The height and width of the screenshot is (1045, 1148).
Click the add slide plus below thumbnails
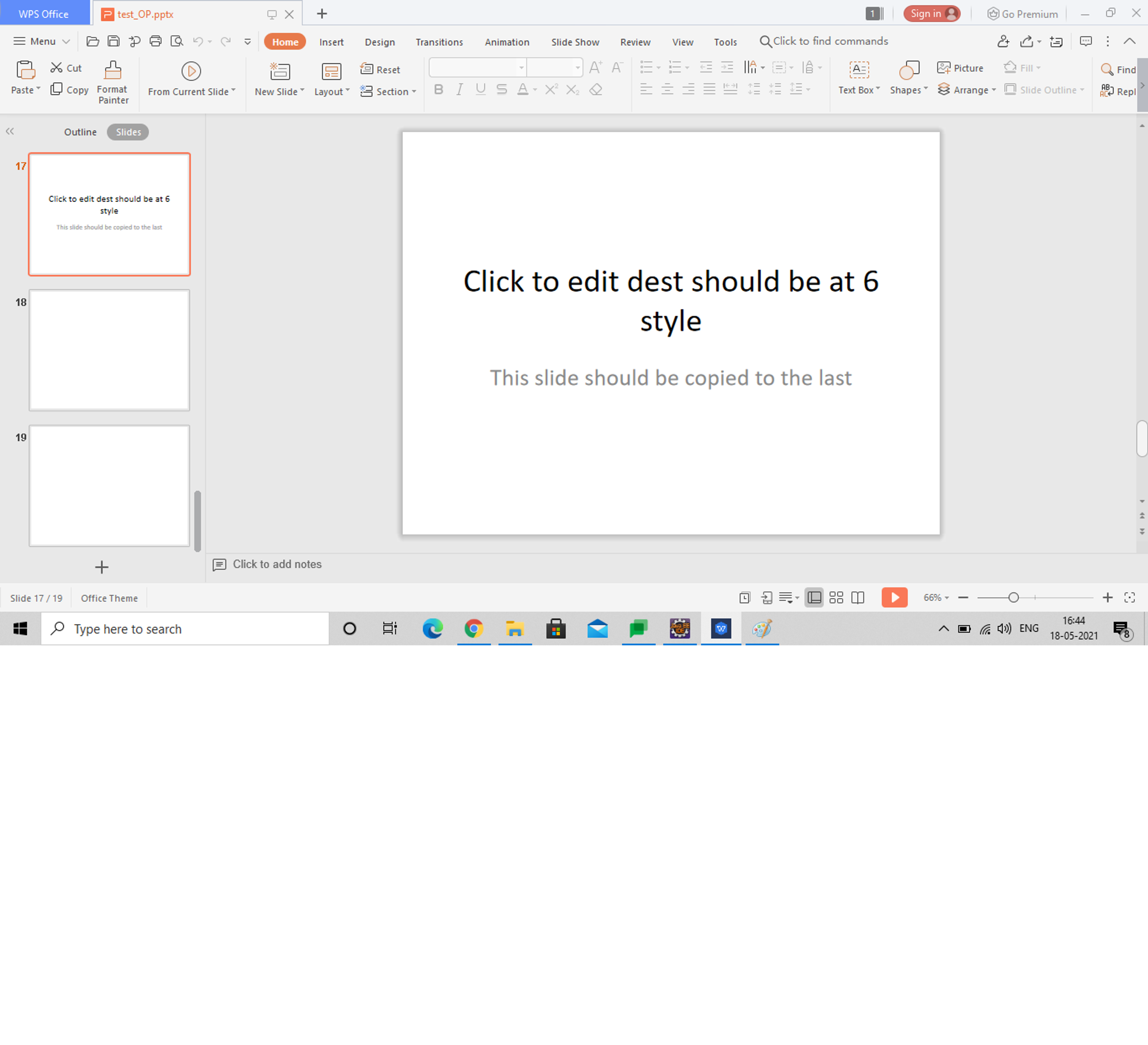(101, 567)
